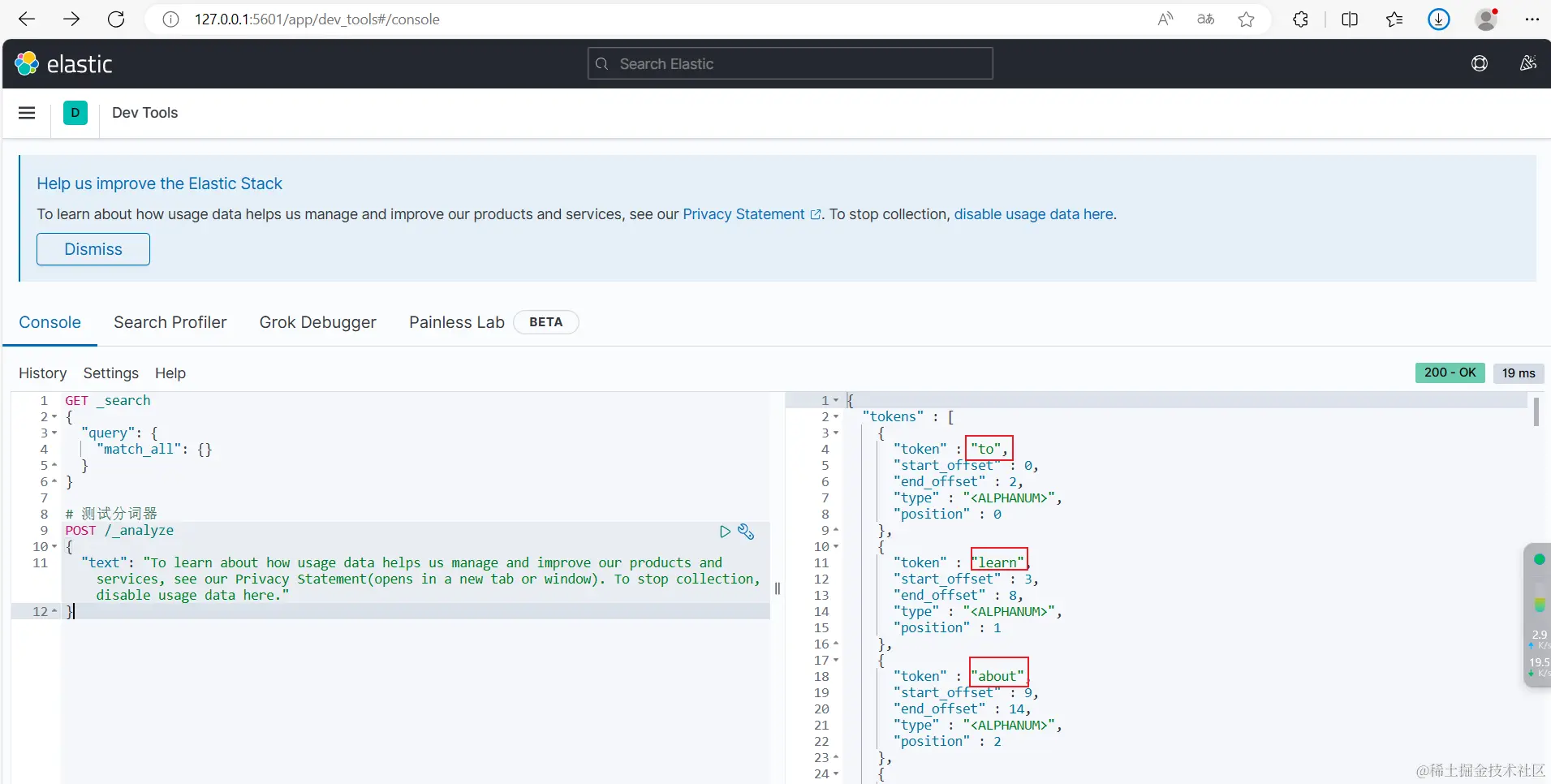Collapse editor fold arrow at line 2
The image size is (1551, 784).
pyautogui.click(x=54, y=417)
